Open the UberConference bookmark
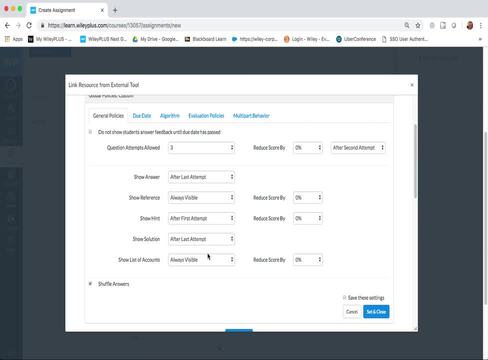The width and height of the screenshot is (488, 360). pyautogui.click(x=356, y=39)
